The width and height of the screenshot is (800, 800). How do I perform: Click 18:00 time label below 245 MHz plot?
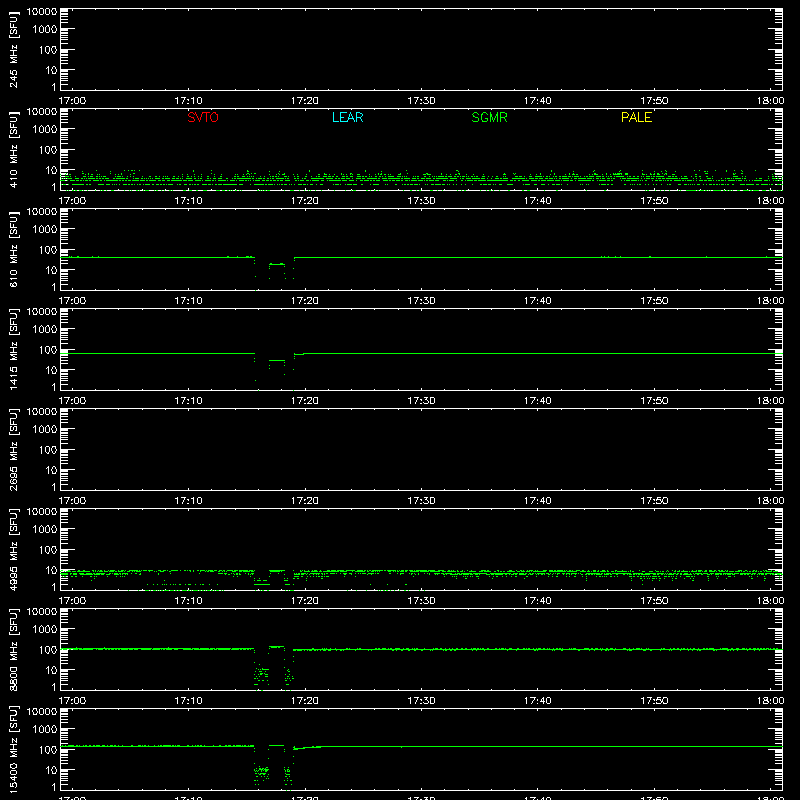click(x=770, y=101)
